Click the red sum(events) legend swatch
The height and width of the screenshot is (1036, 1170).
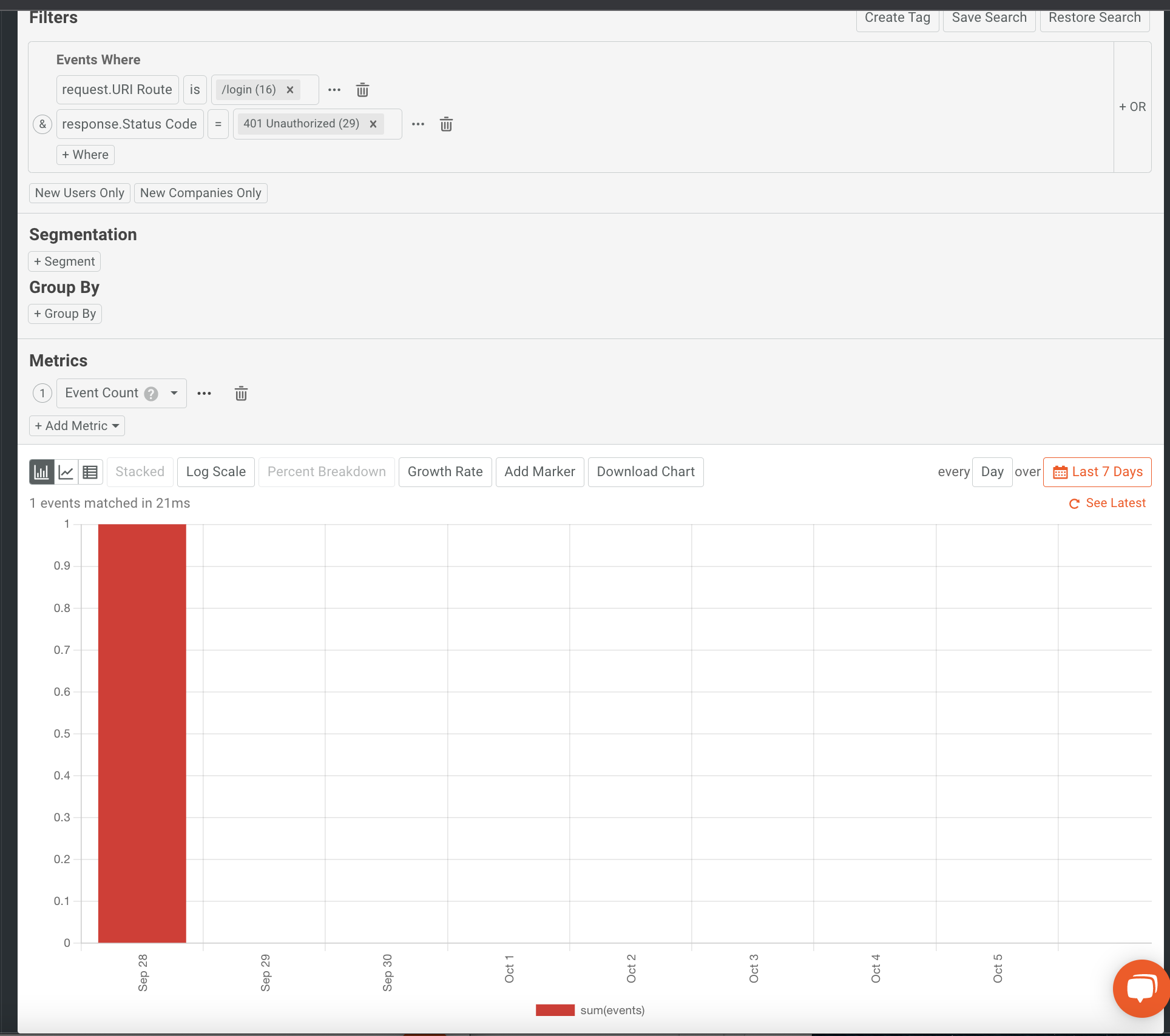(x=555, y=1011)
